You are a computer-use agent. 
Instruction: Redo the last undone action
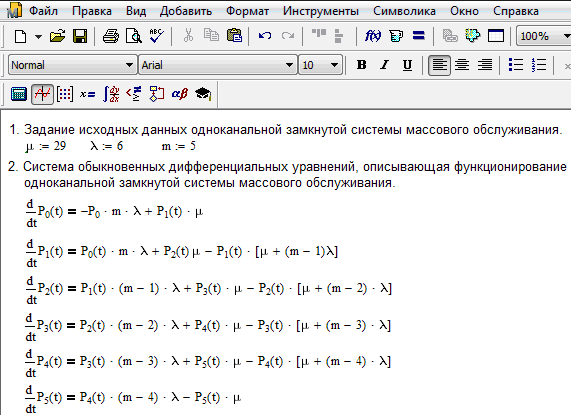coord(288,36)
